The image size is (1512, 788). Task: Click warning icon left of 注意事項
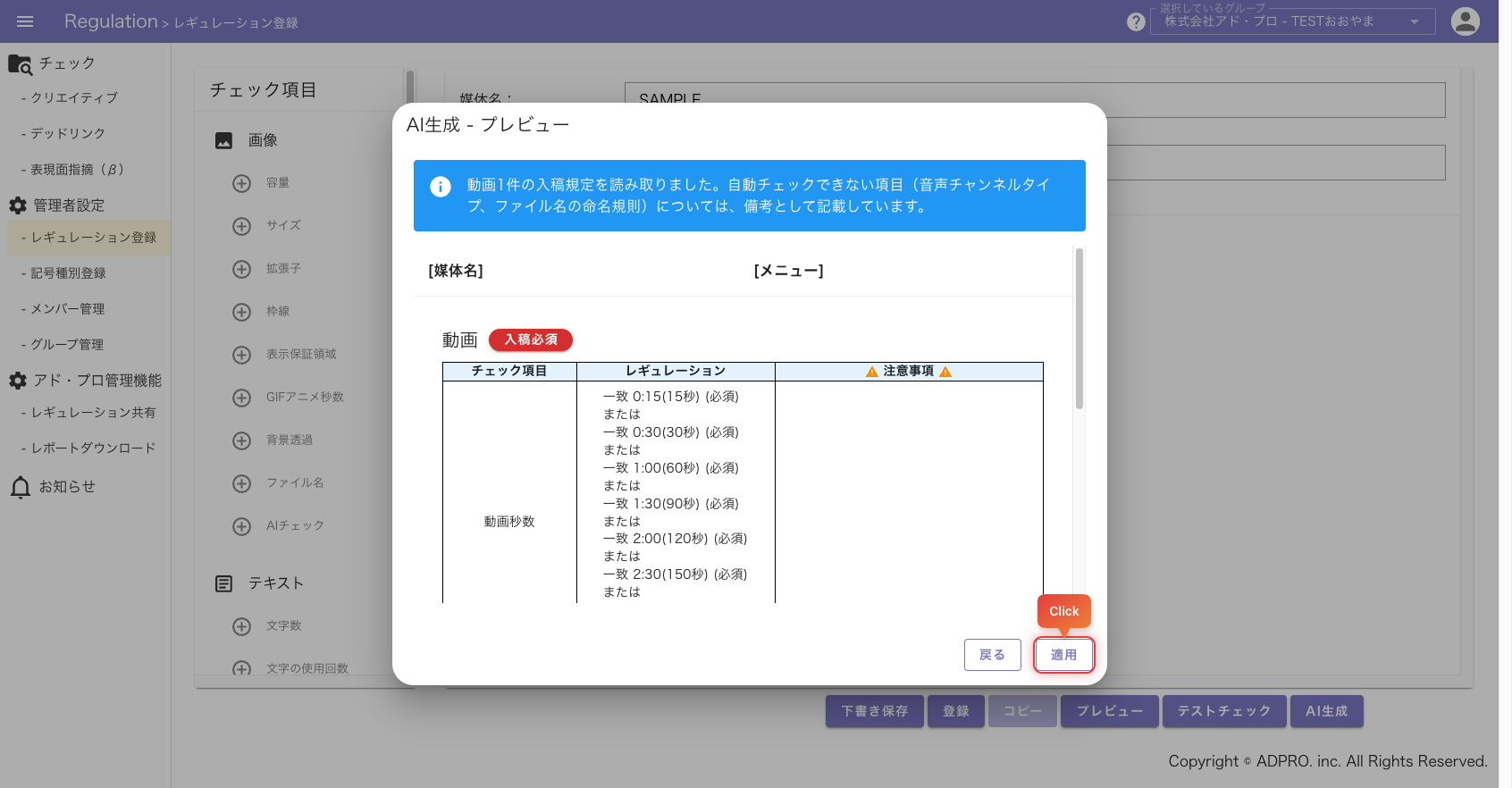click(872, 372)
